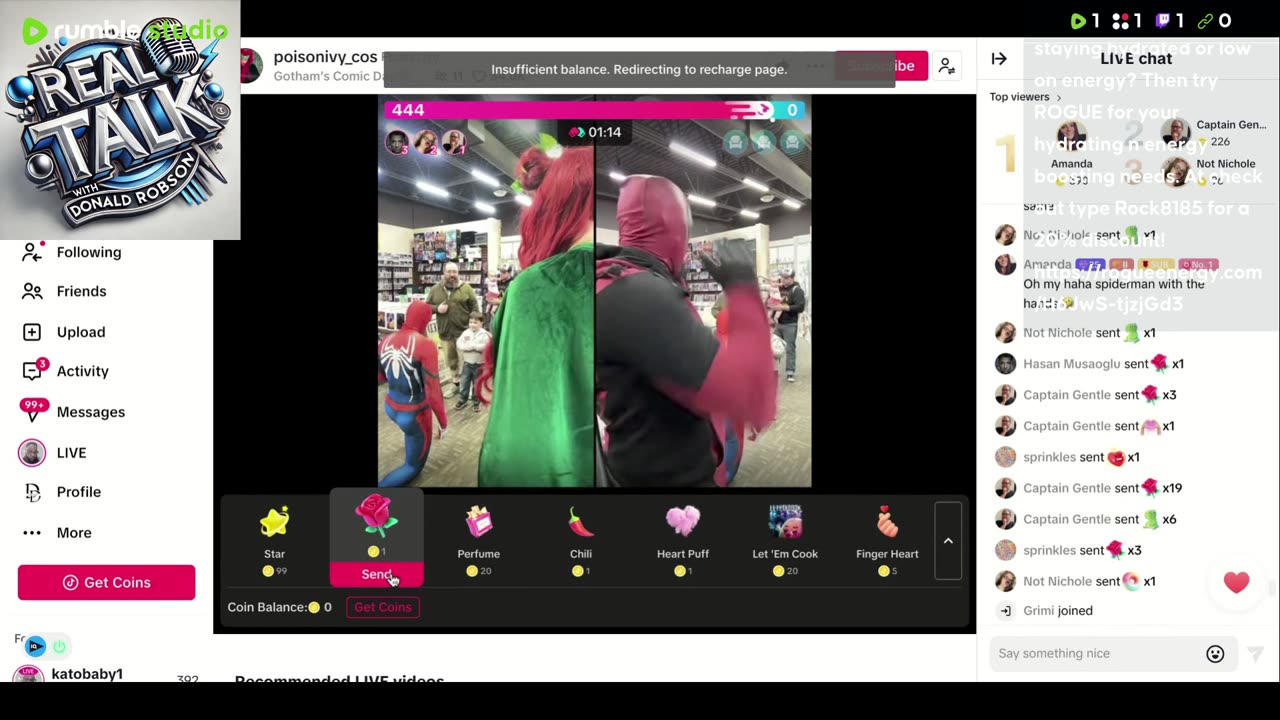1280x720 pixels.
Task: Open Amanda's top viewer avatar
Action: coord(1071,134)
